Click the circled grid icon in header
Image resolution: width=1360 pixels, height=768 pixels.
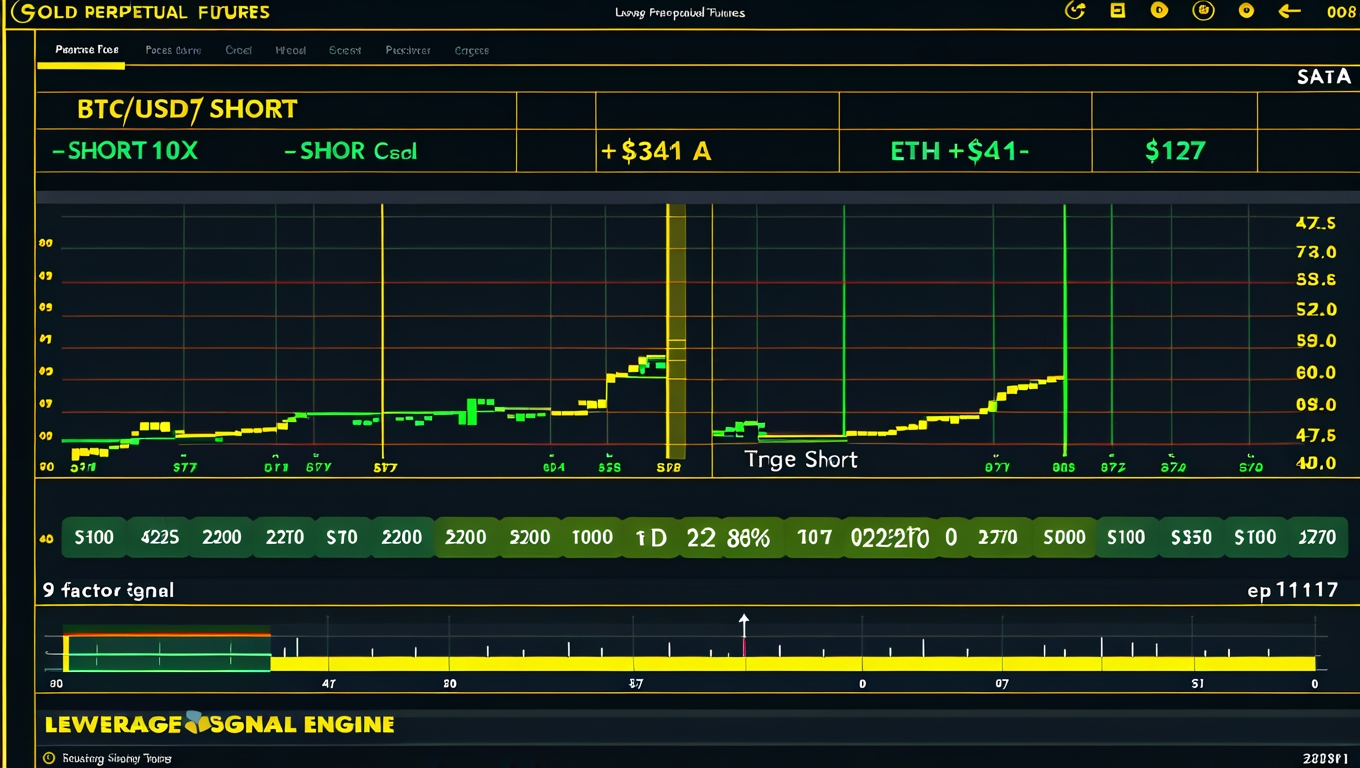[x=1204, y=11]
